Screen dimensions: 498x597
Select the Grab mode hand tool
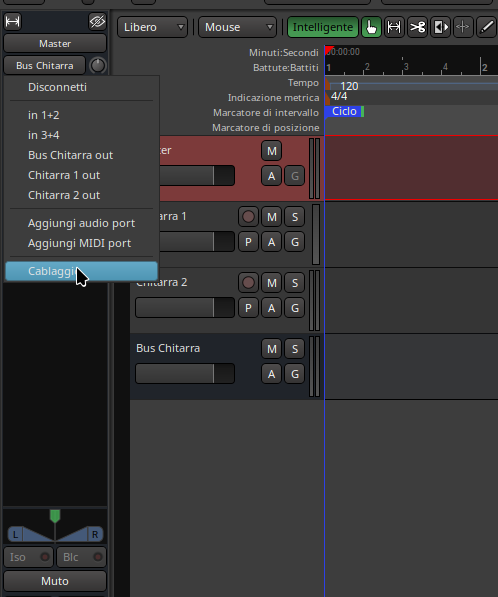371,27
